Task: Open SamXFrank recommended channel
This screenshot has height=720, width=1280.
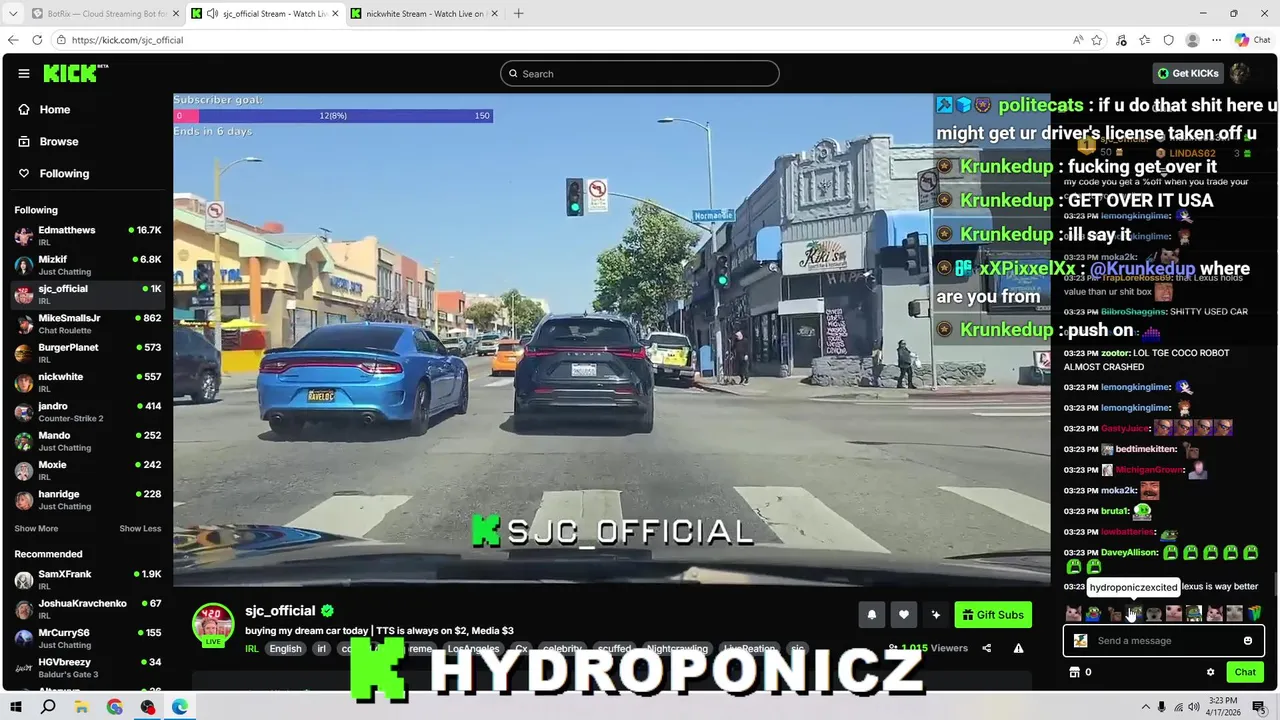Action: [x=88, y=580]
